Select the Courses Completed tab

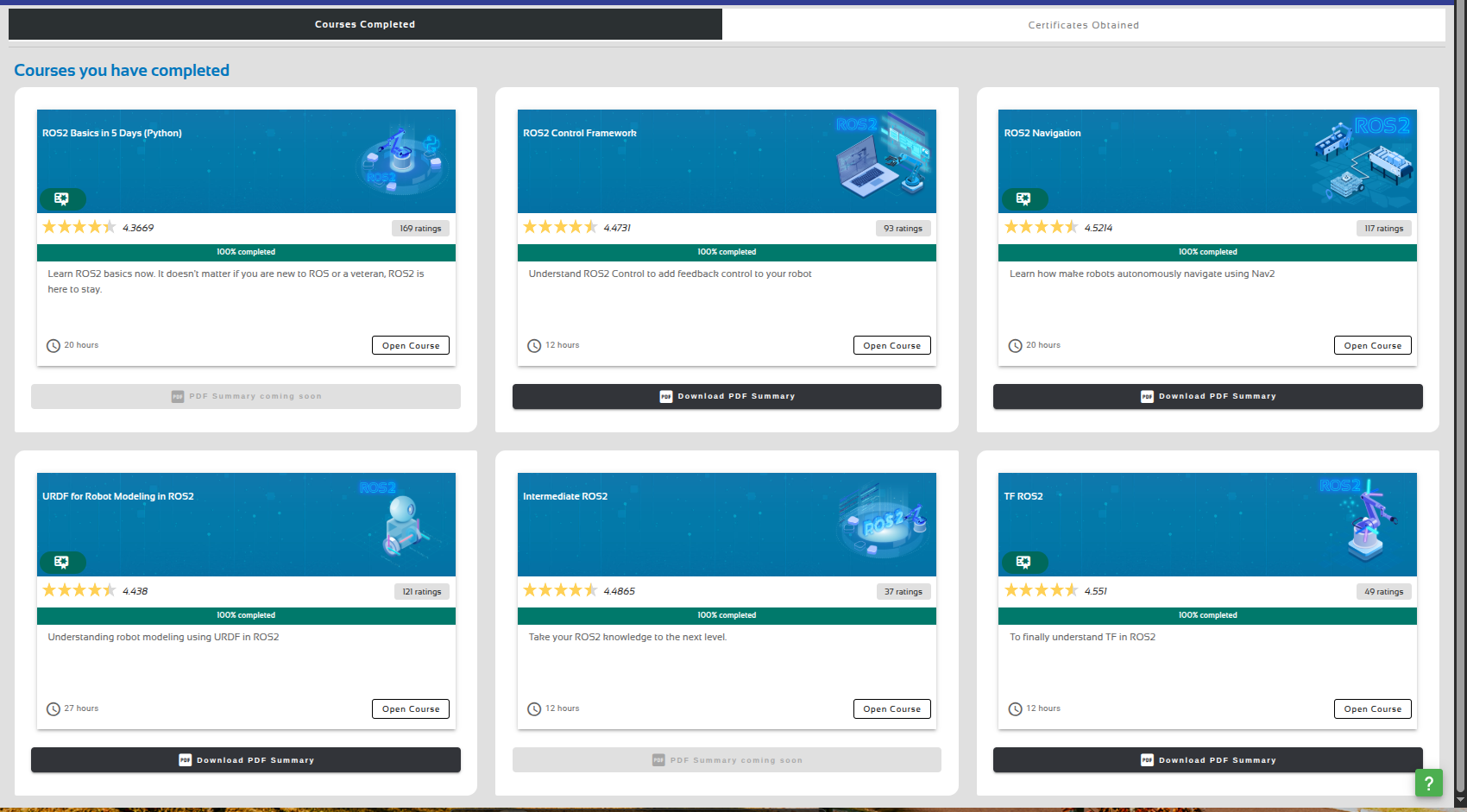click(x=365, y=24)
